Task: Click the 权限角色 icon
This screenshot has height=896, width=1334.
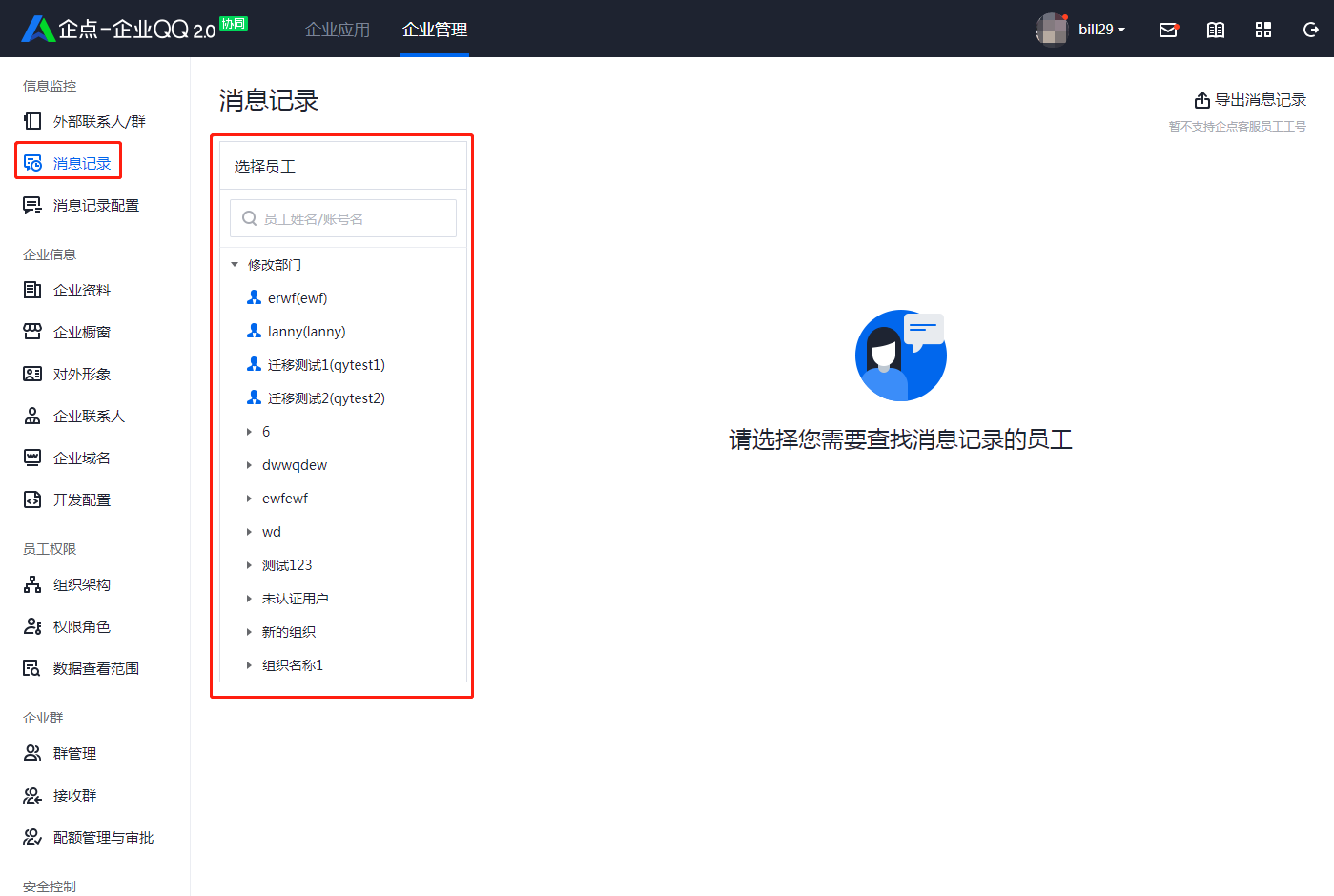Action: pyautogui.click(x=32, y=626)
